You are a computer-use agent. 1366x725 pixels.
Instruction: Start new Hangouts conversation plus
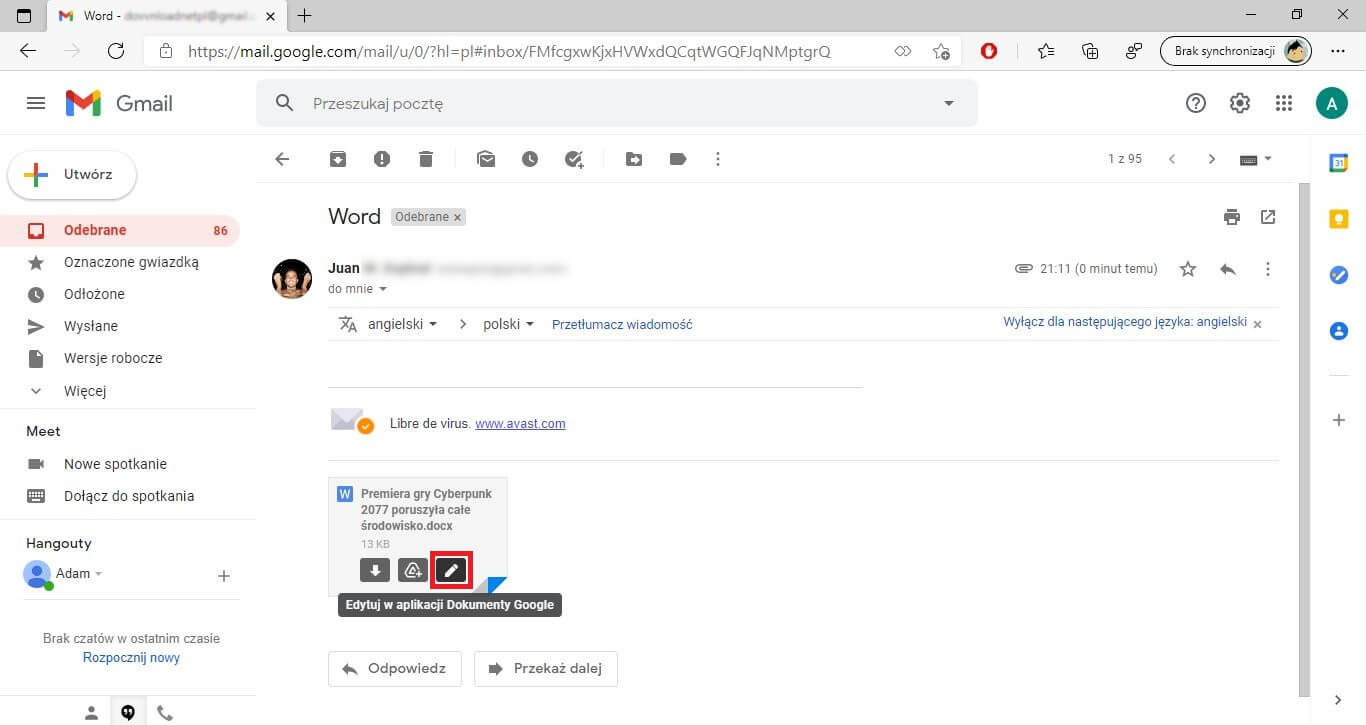[224, 576]
